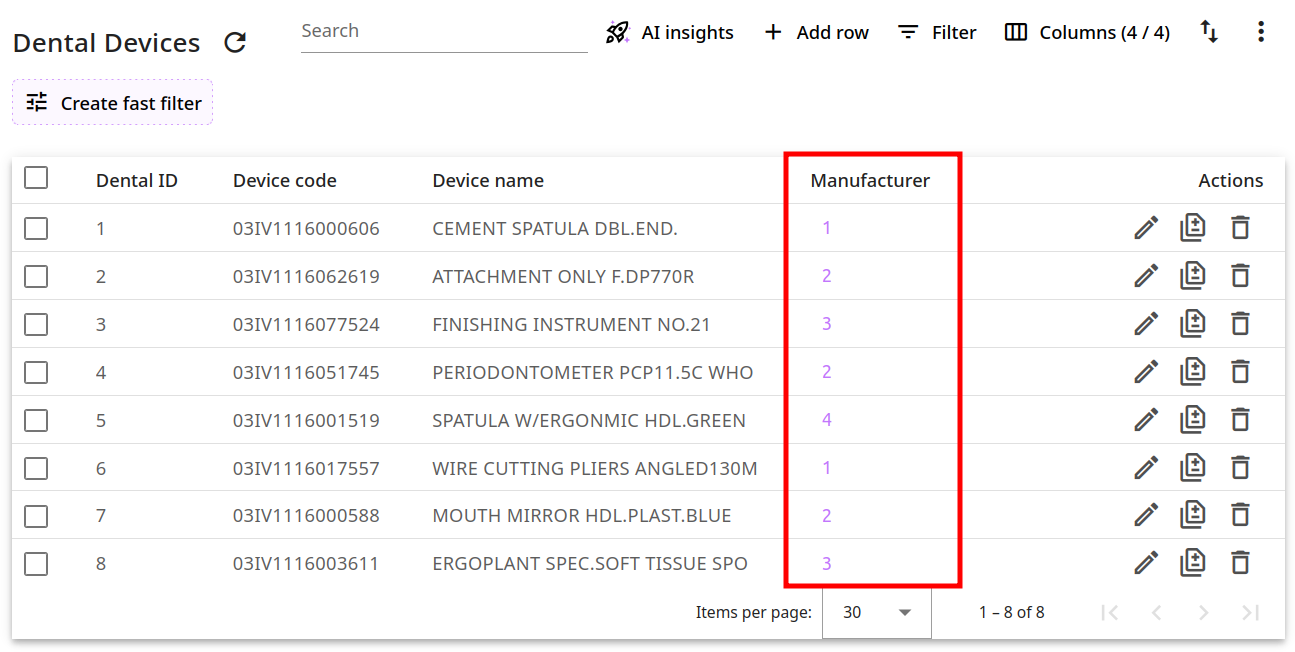This screenshot has width=1295, height=652.
Task: Delete the FINISHING INSTRUMENT NO.21 row
Action: point(1240,324)
